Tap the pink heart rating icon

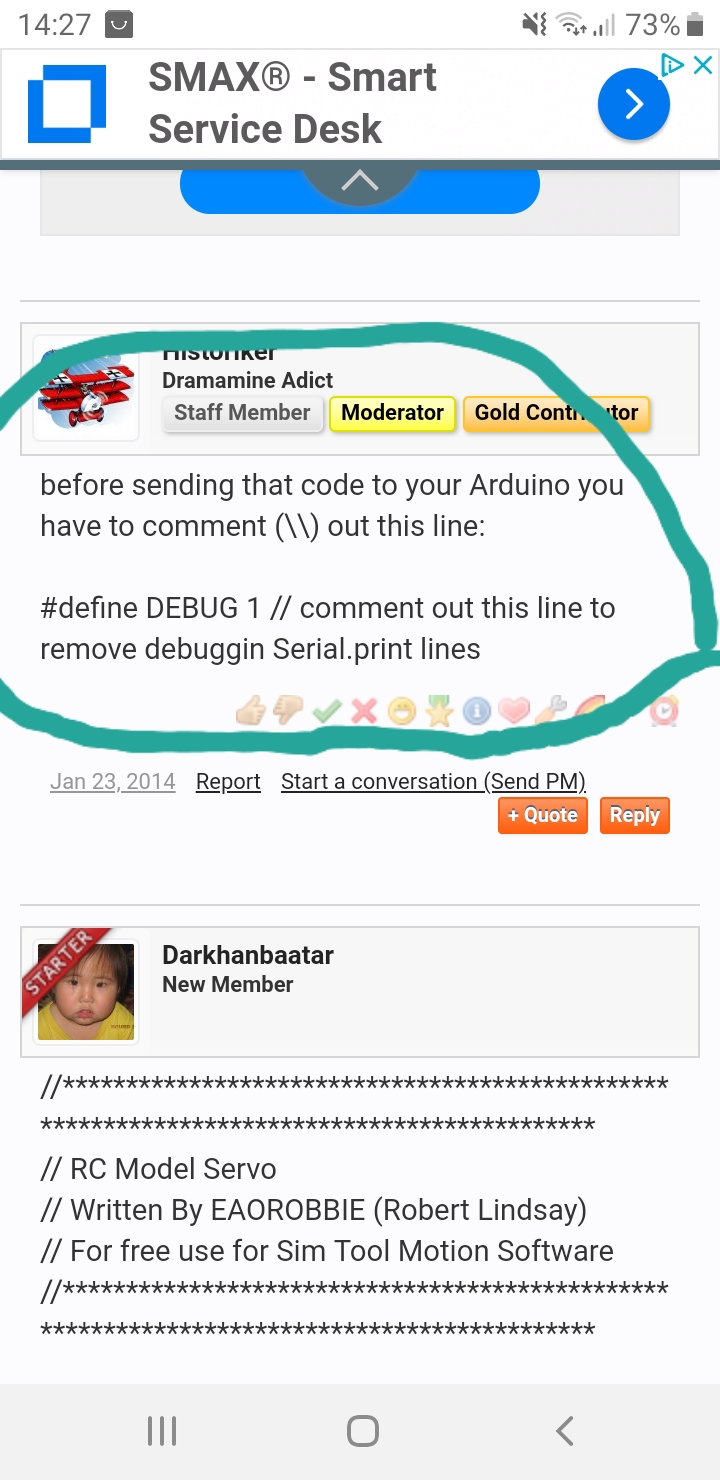(514, 711)
